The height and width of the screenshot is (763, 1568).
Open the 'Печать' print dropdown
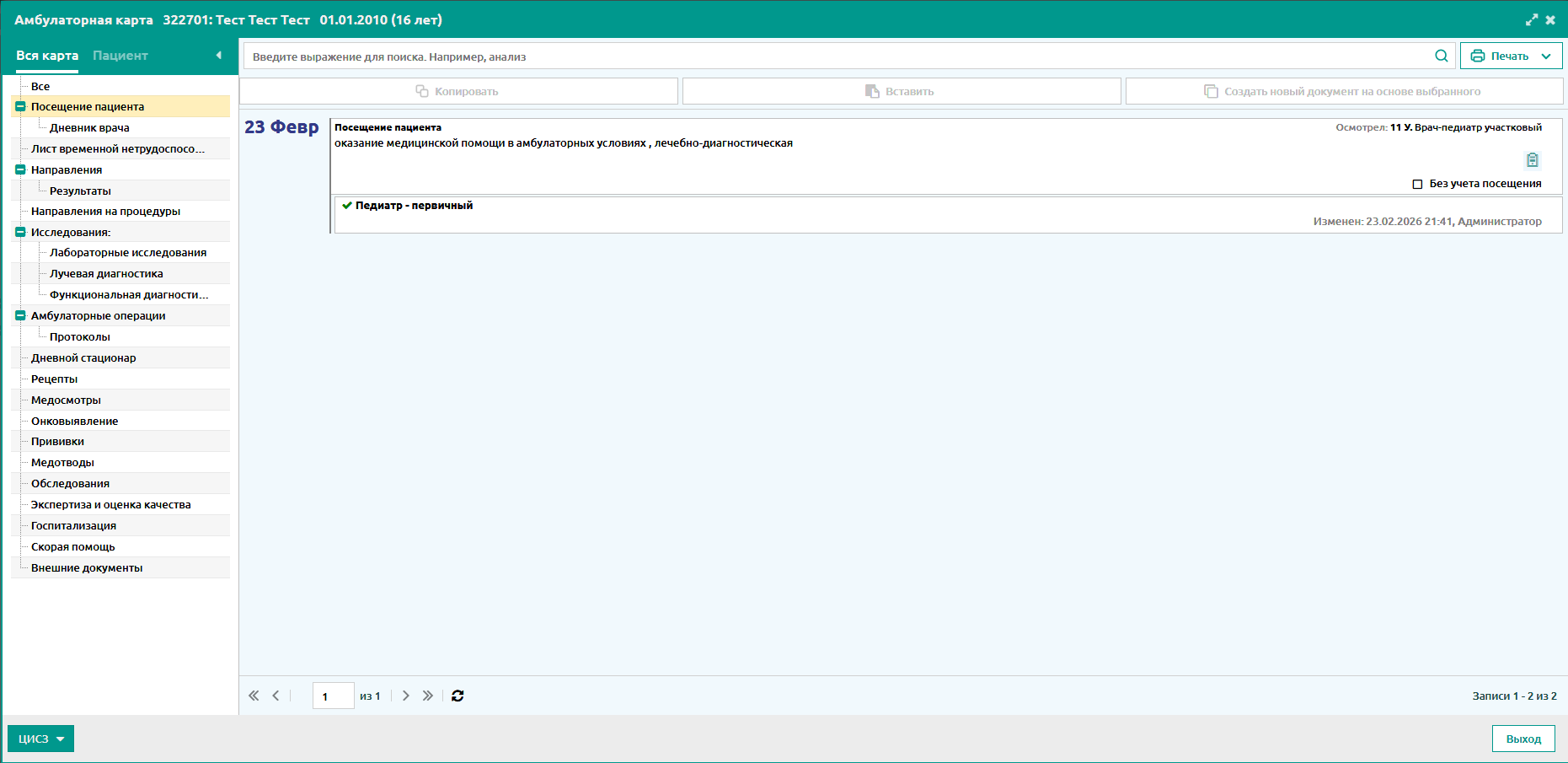1511,56
